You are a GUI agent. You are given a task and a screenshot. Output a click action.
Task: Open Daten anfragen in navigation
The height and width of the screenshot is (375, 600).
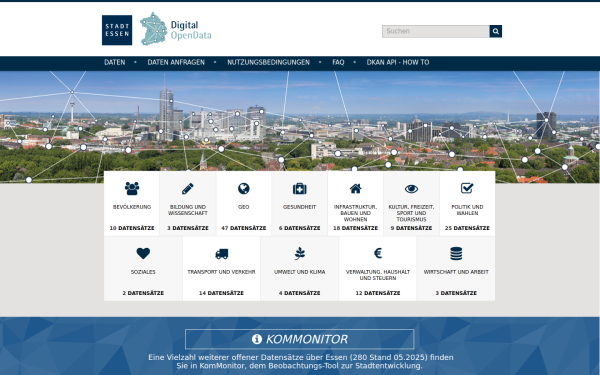point(176,62)
